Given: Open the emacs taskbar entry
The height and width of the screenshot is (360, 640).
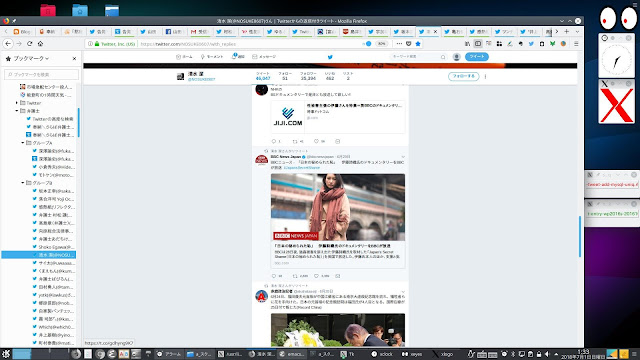Looking at the screenshot, I should 292,354.
